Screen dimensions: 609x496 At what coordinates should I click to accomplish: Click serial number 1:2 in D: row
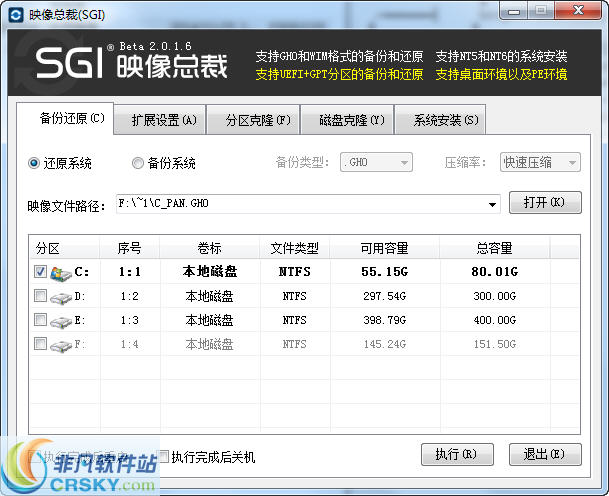click(130, 296)
